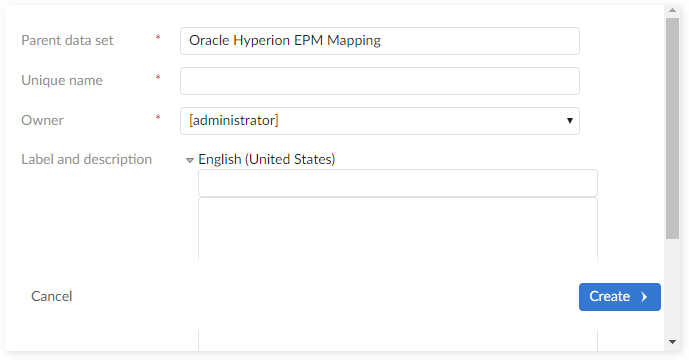Click the Parent data set field

380,41
